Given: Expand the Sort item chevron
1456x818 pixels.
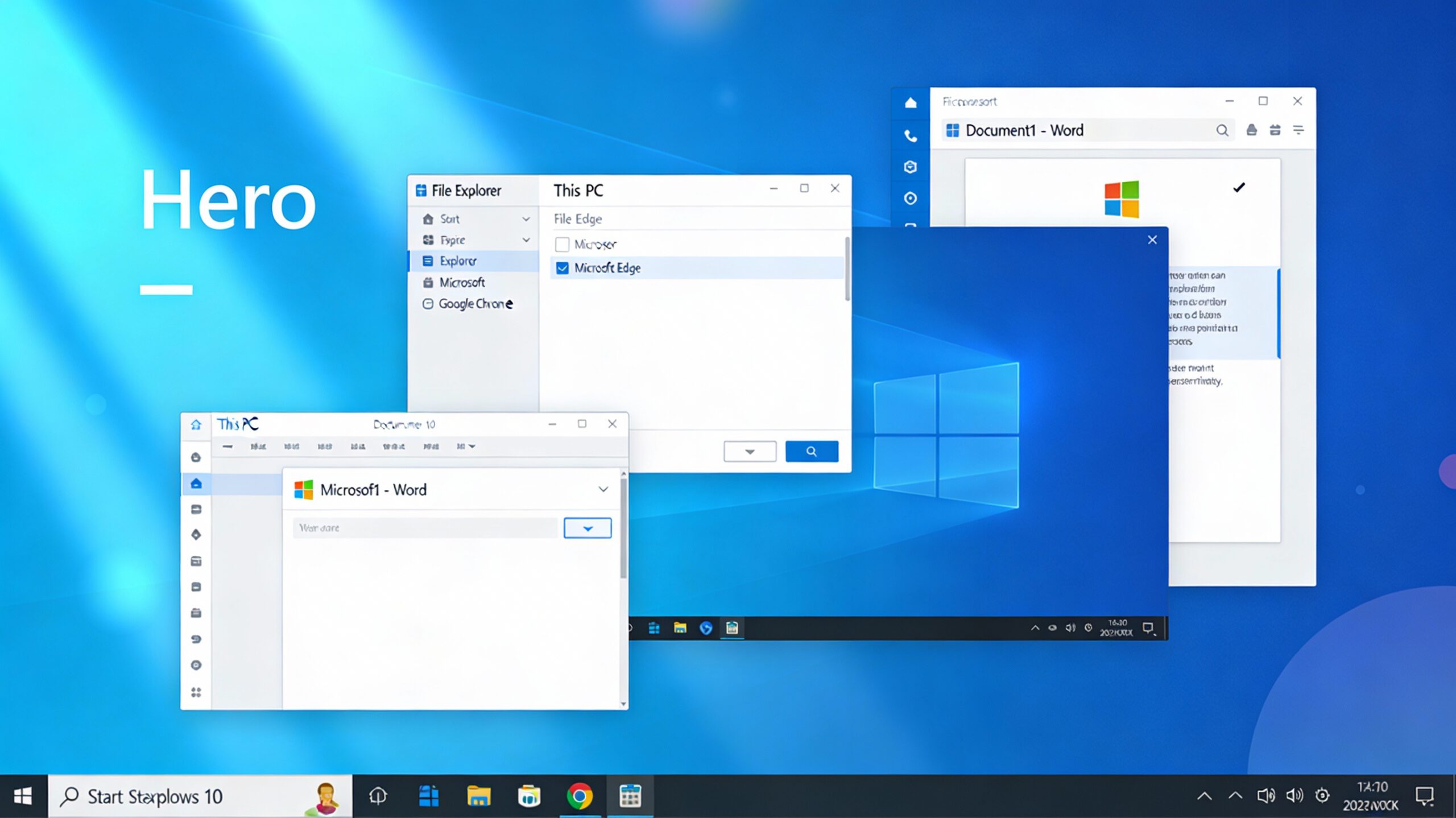Looking at the screenshot, I should [x=526, y=219].
